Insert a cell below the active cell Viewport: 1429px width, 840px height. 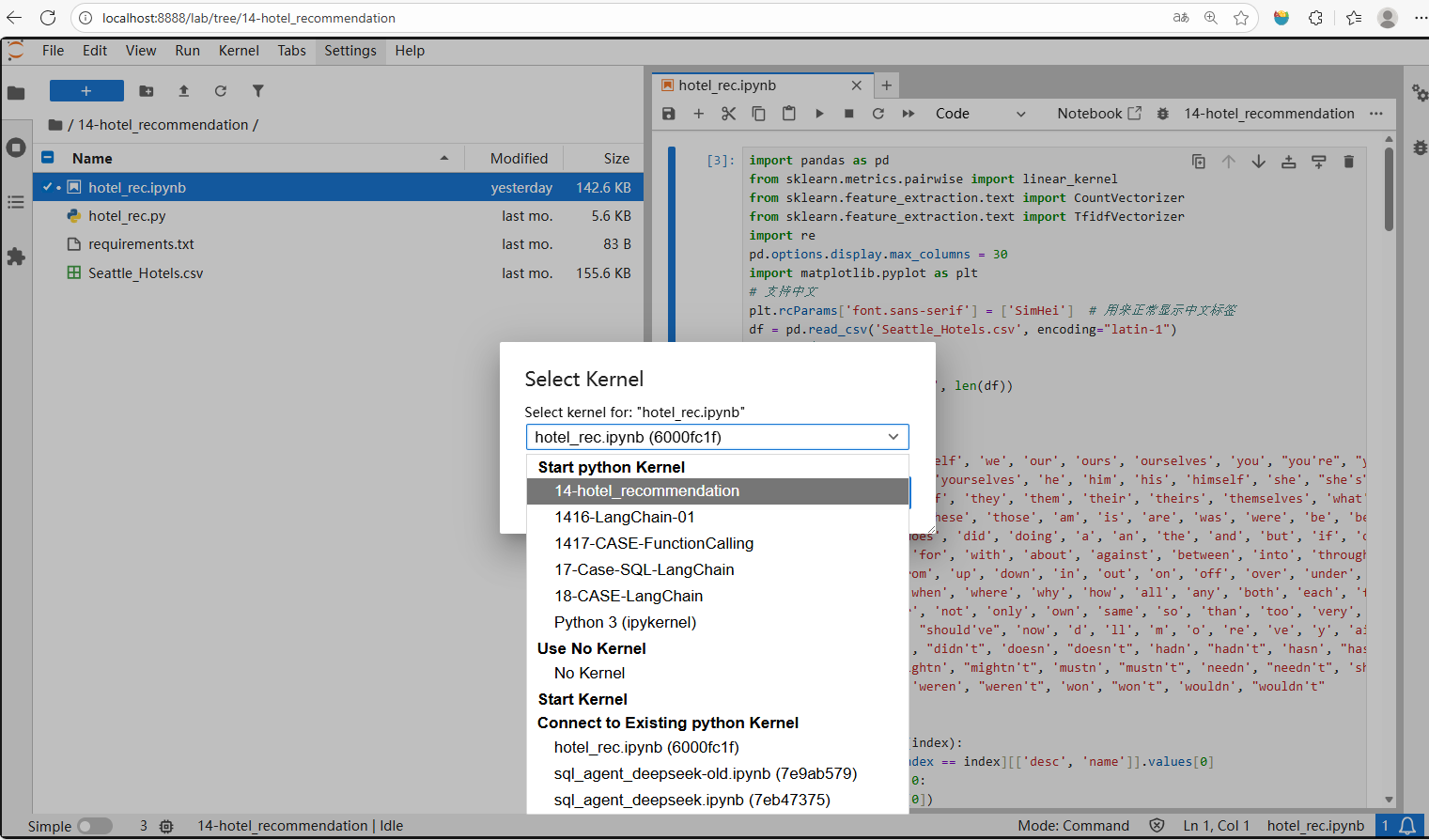pyautogui.click(x=1318, y=162)
